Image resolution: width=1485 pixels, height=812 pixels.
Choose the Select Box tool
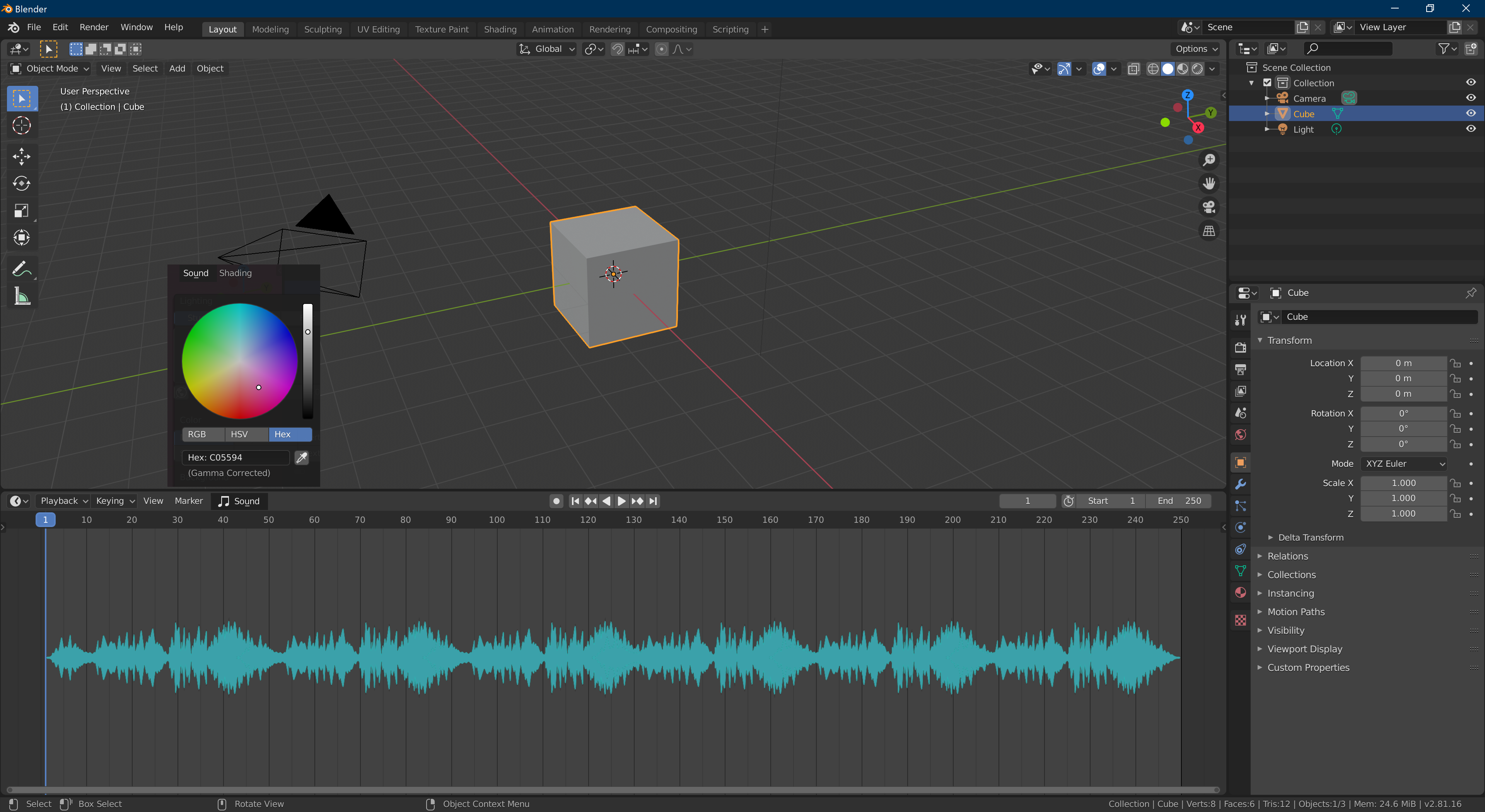click(x=22, y=99)
